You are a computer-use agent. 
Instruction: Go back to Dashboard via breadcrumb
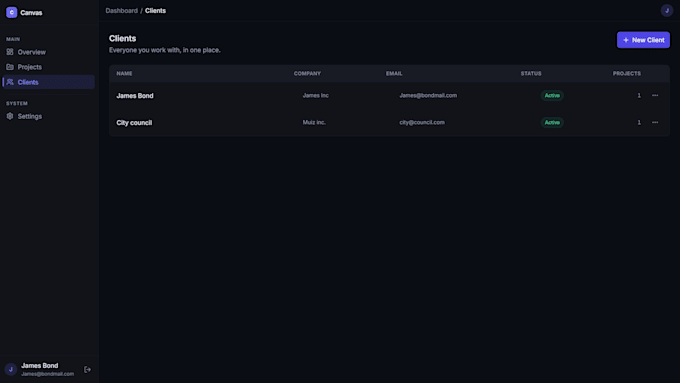click(x=121, y=10)
